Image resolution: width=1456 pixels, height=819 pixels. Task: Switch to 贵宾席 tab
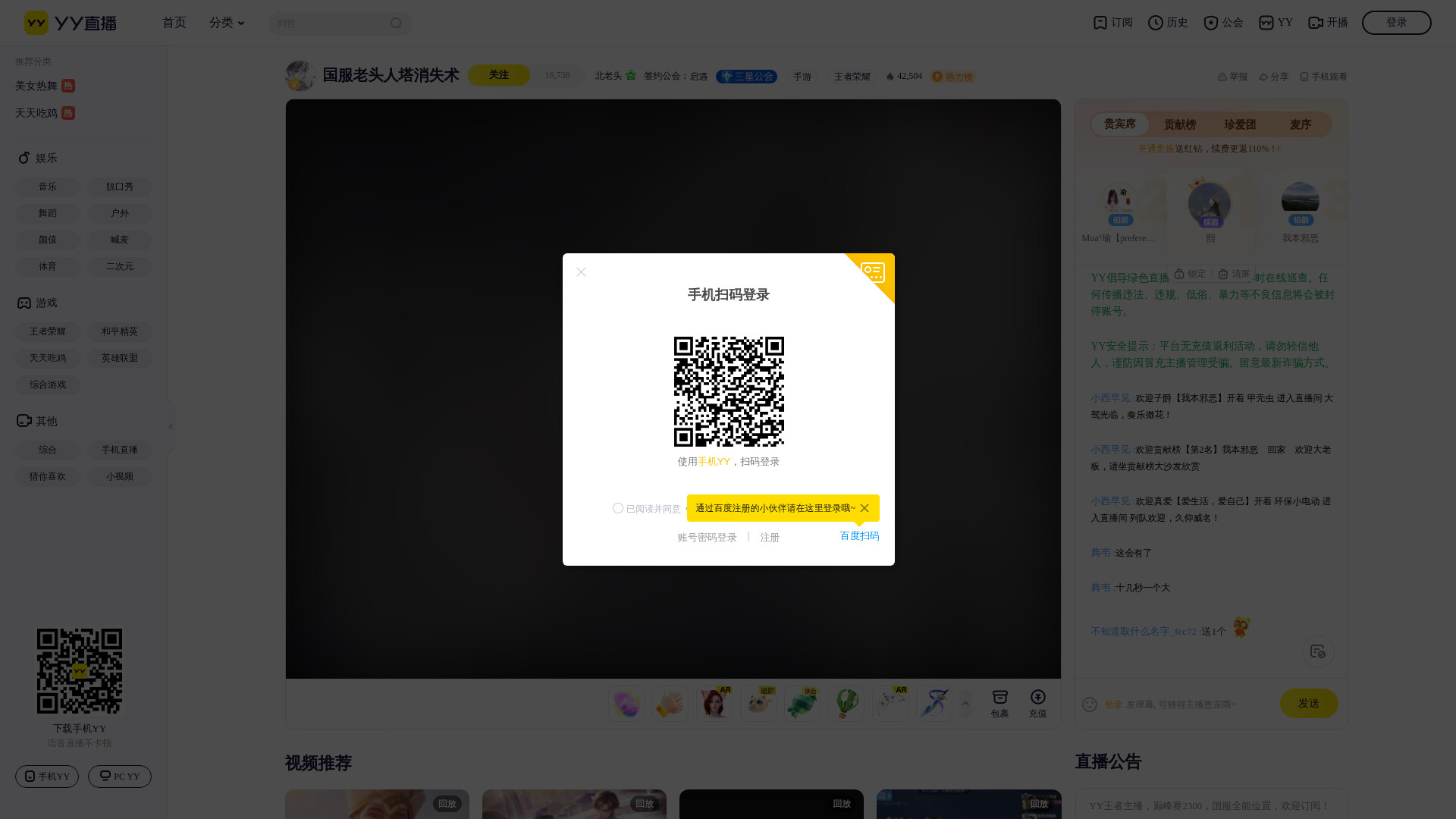1120,124
